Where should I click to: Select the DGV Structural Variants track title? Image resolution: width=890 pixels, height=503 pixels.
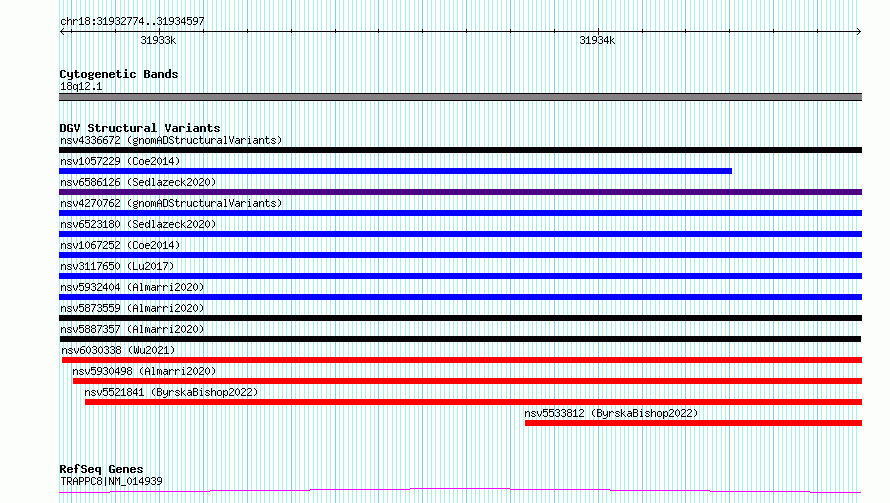pyautogui.click(x=140, y=128)
